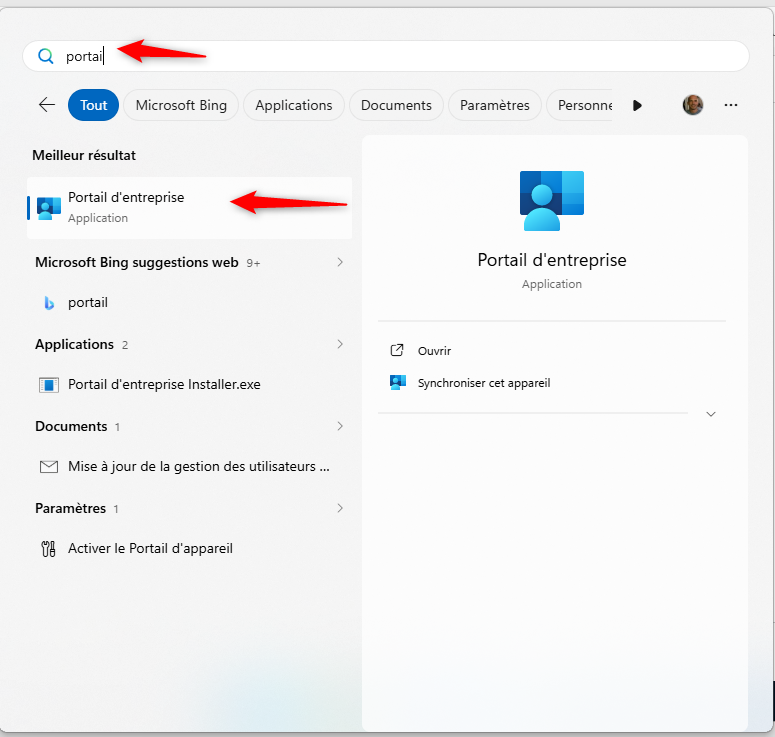Click the search input field containing portail
Viewport: 775px width, 737px height.
pos(400,56)
